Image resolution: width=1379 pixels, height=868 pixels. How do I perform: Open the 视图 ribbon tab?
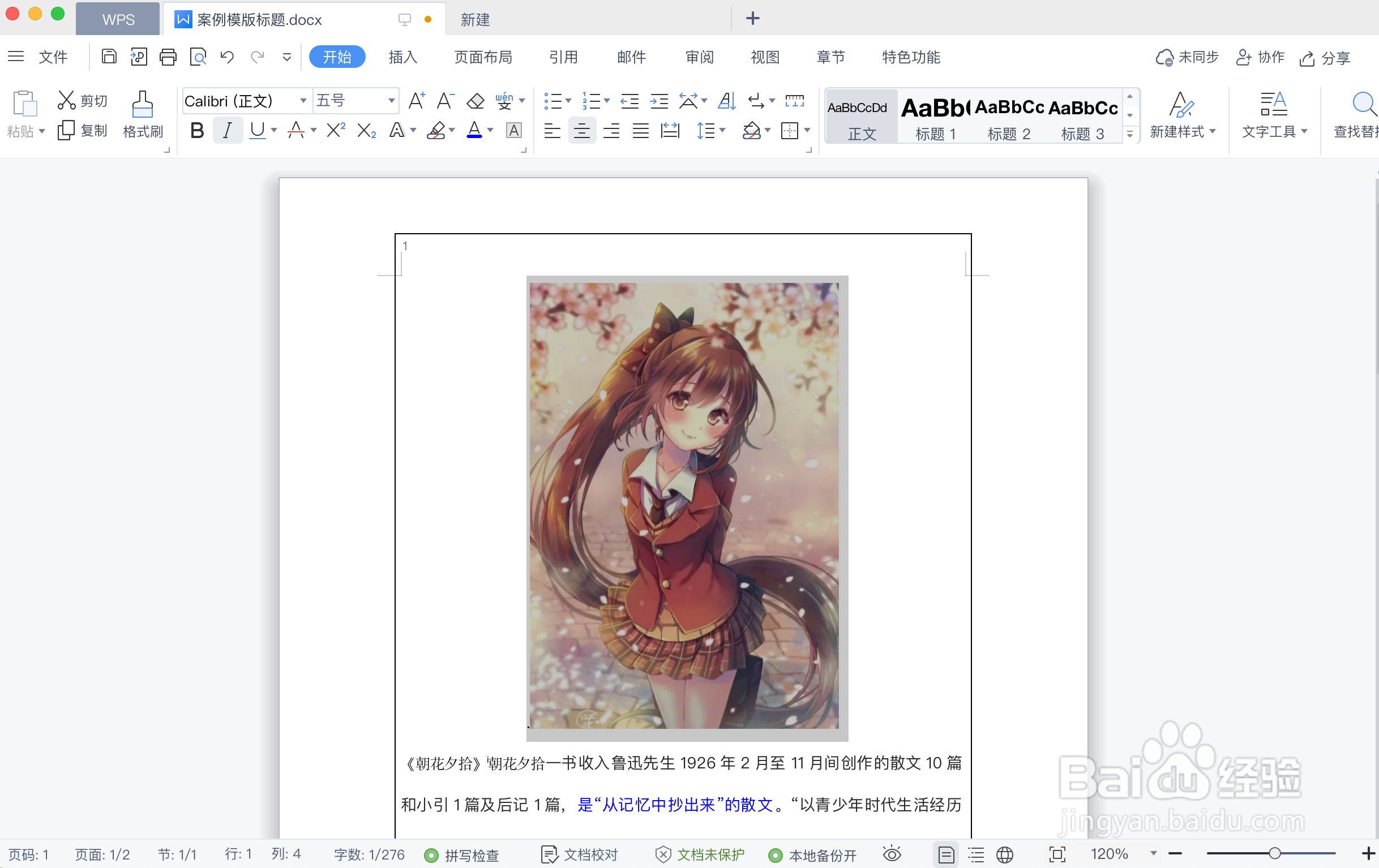pyautogui.click(x=765, y=57)
